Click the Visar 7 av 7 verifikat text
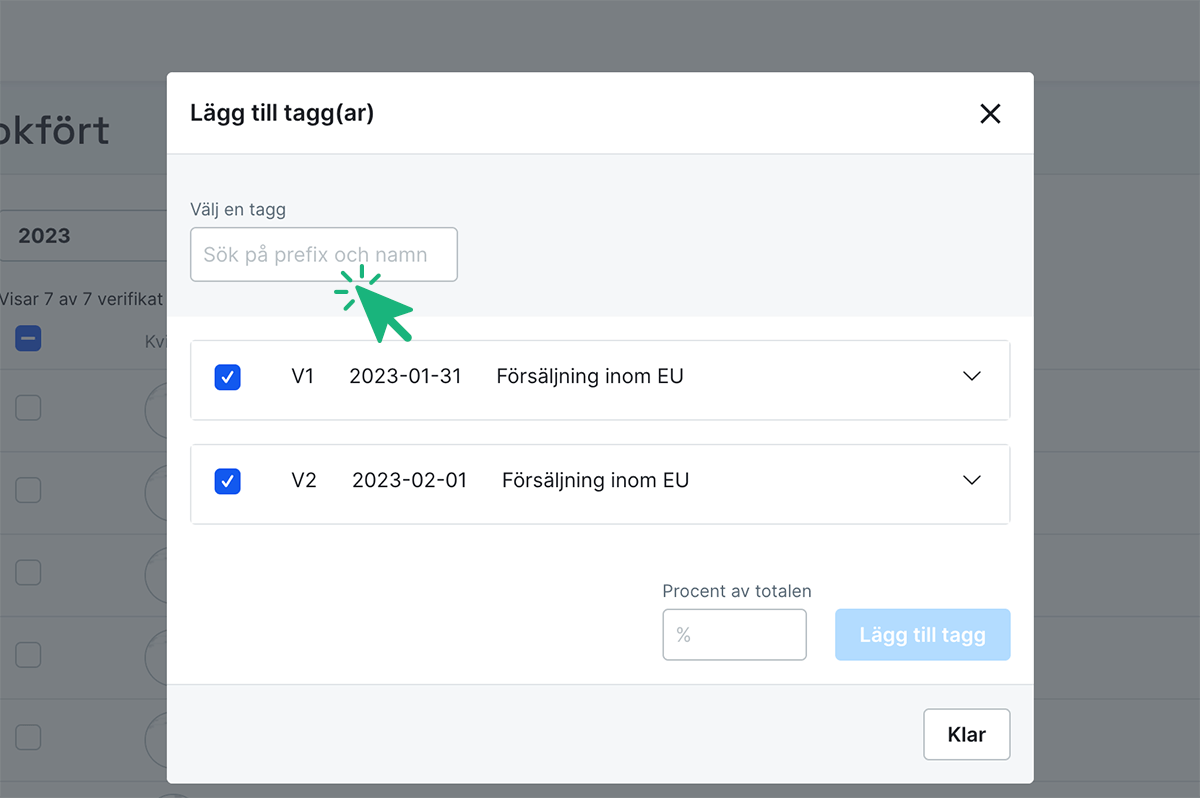1200x798 pixels. tap(82, 298)
